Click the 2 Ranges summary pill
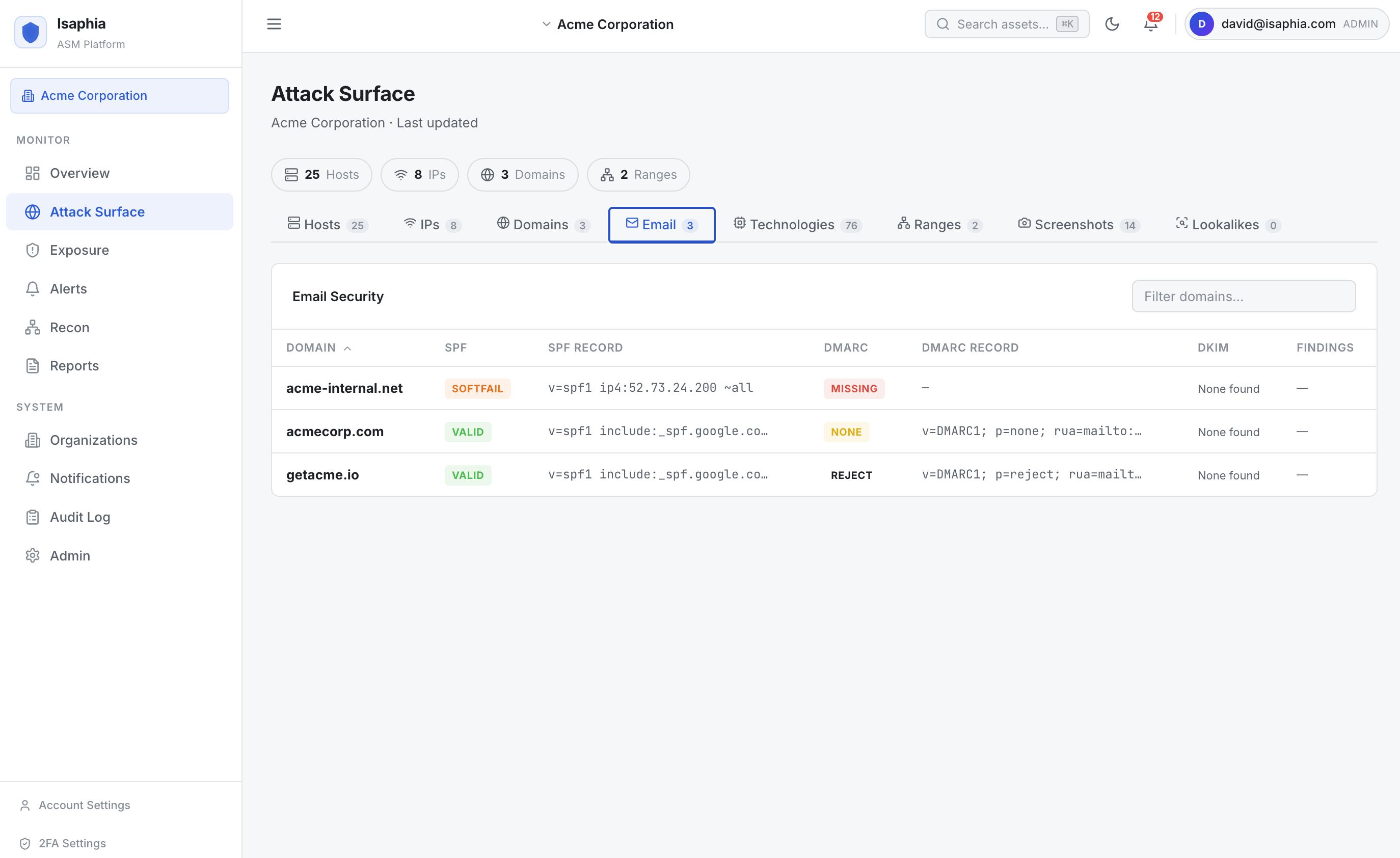The image size is (1400, 858). click(639, 174)
